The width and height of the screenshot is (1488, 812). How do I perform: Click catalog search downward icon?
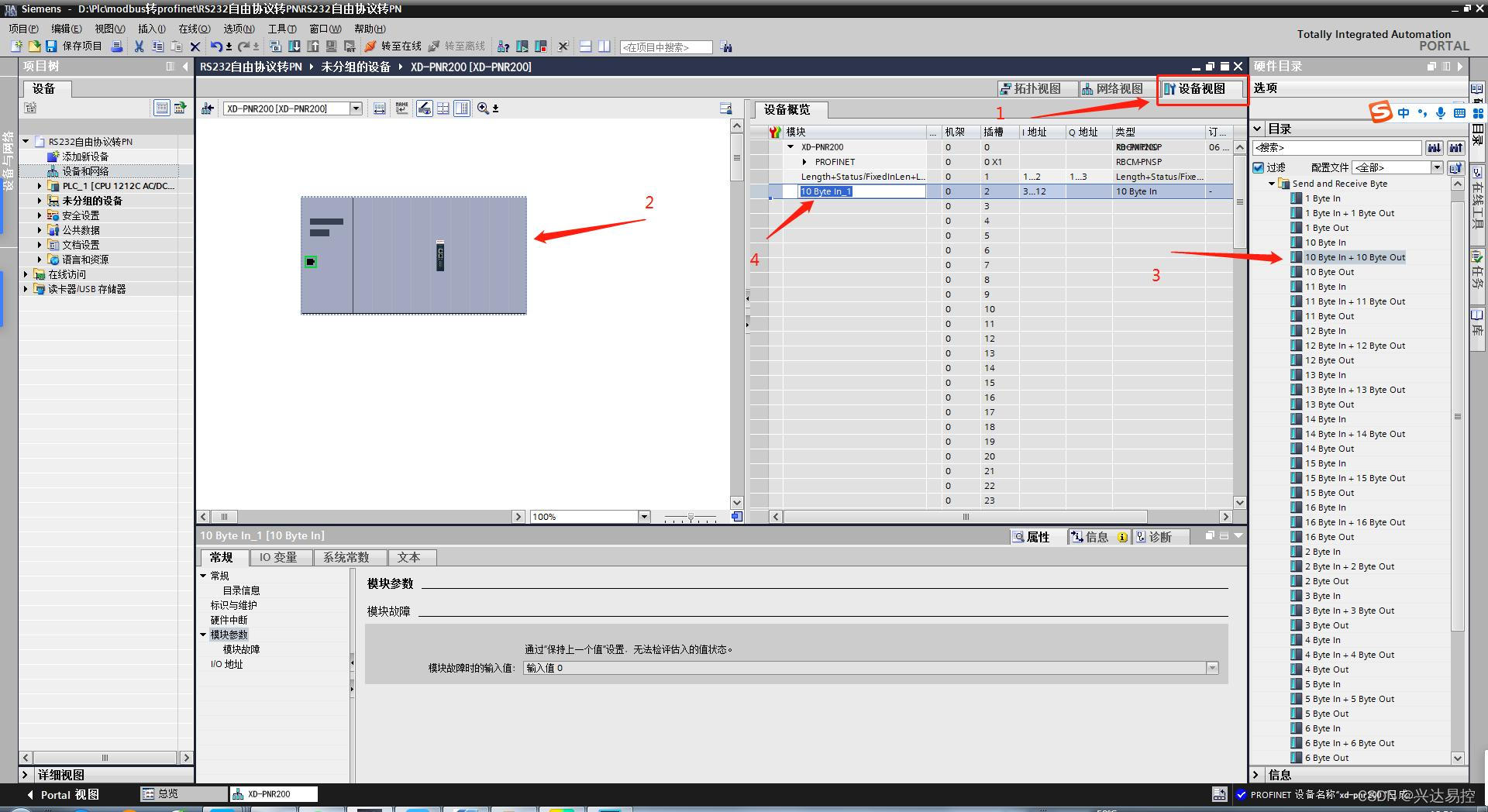(x=1434, y=147)
